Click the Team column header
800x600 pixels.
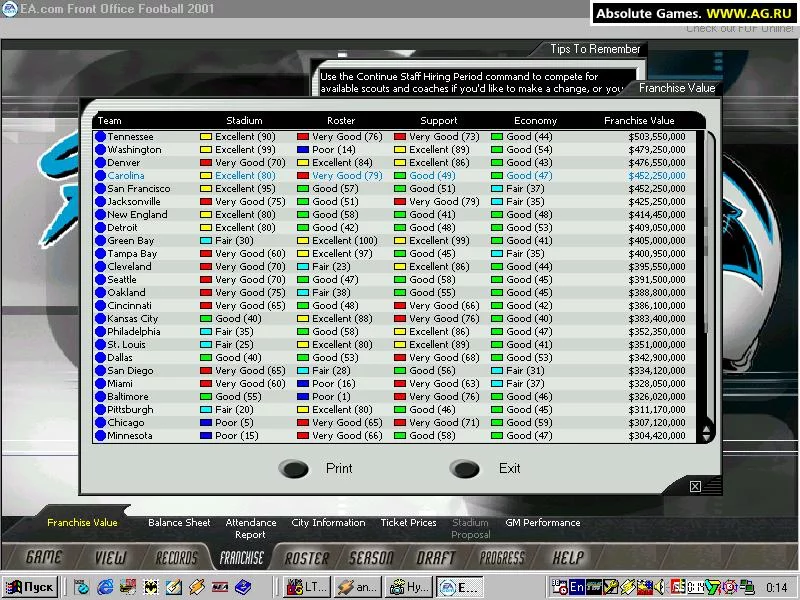coord(110,121)
